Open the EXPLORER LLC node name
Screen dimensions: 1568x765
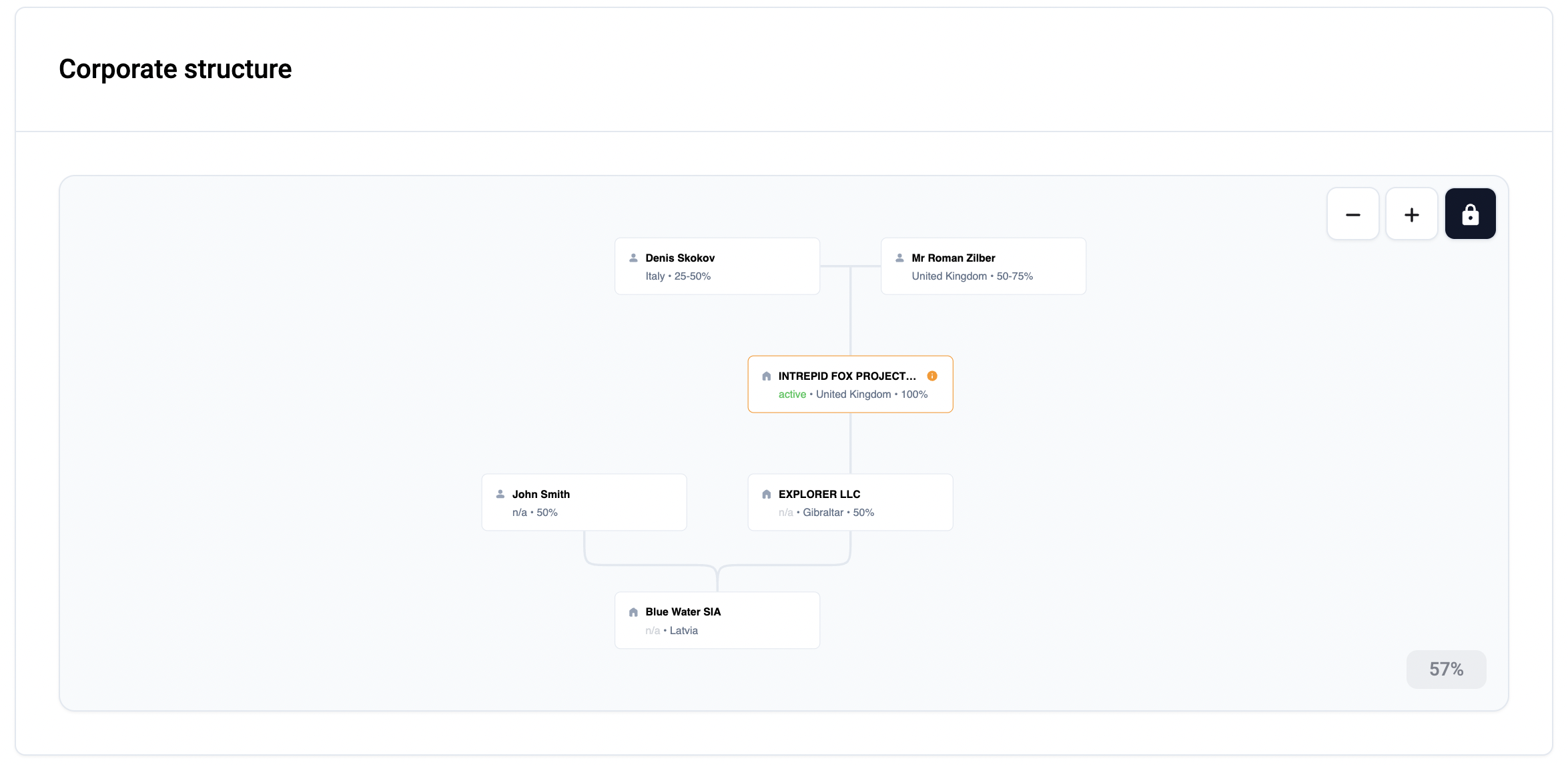(x=819, y=494)
